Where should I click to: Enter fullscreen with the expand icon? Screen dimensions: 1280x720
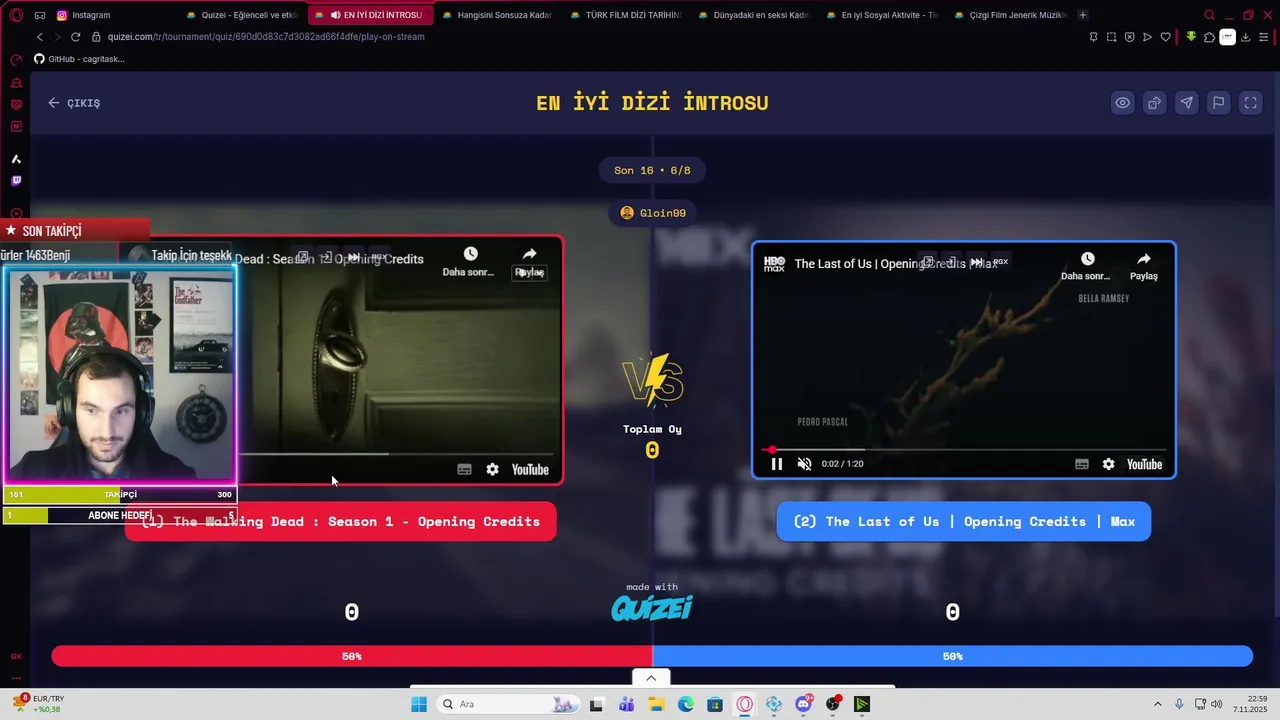1251,103
